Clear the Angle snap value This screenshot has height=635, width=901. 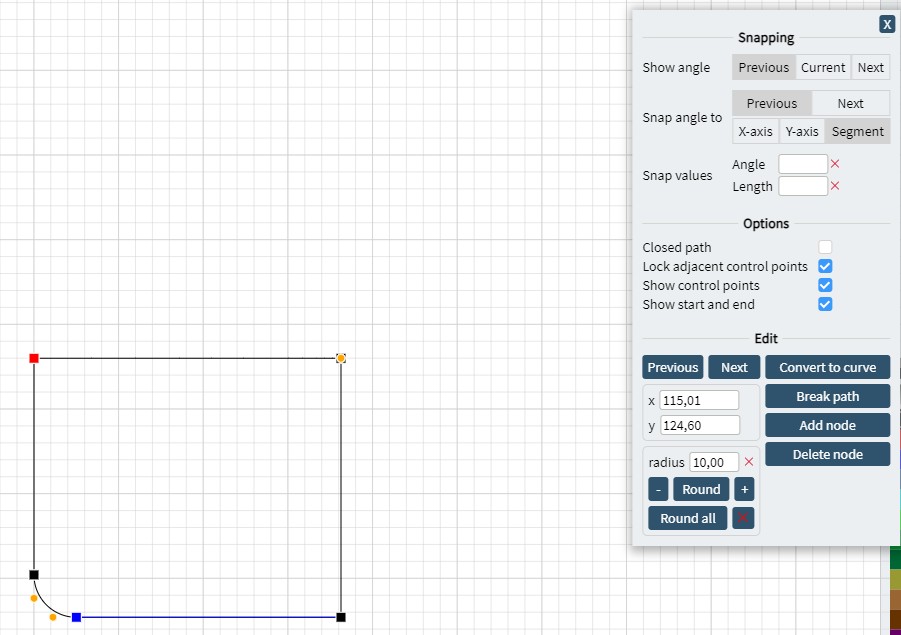(x=835, y=164)
